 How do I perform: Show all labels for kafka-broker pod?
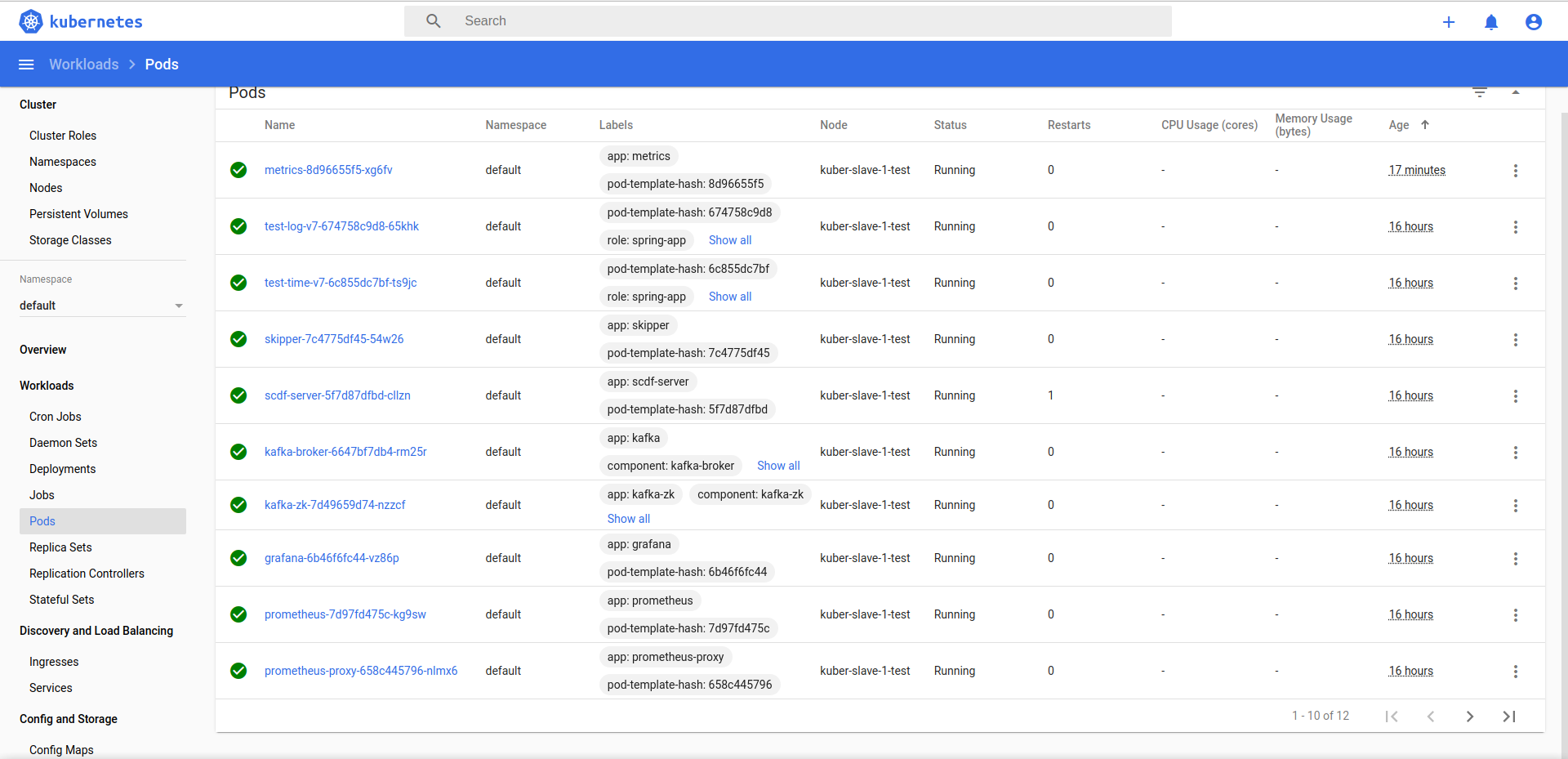click(778, 466)
